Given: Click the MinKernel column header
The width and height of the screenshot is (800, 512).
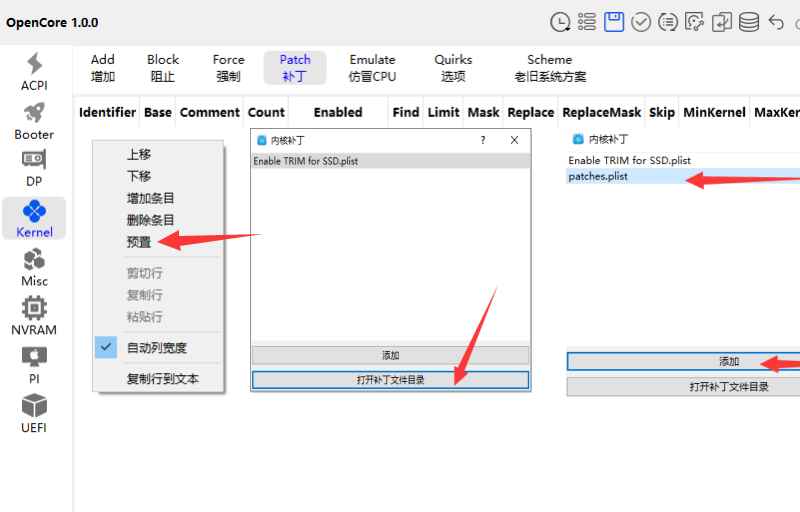Looking at the screenshot, I should 714,112.
